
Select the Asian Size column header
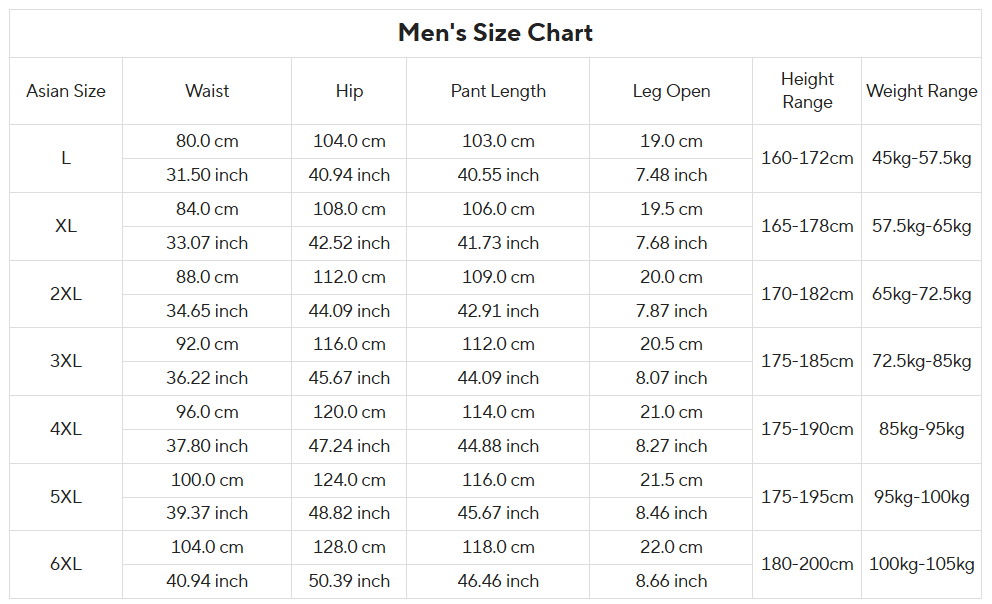(66, 91)
